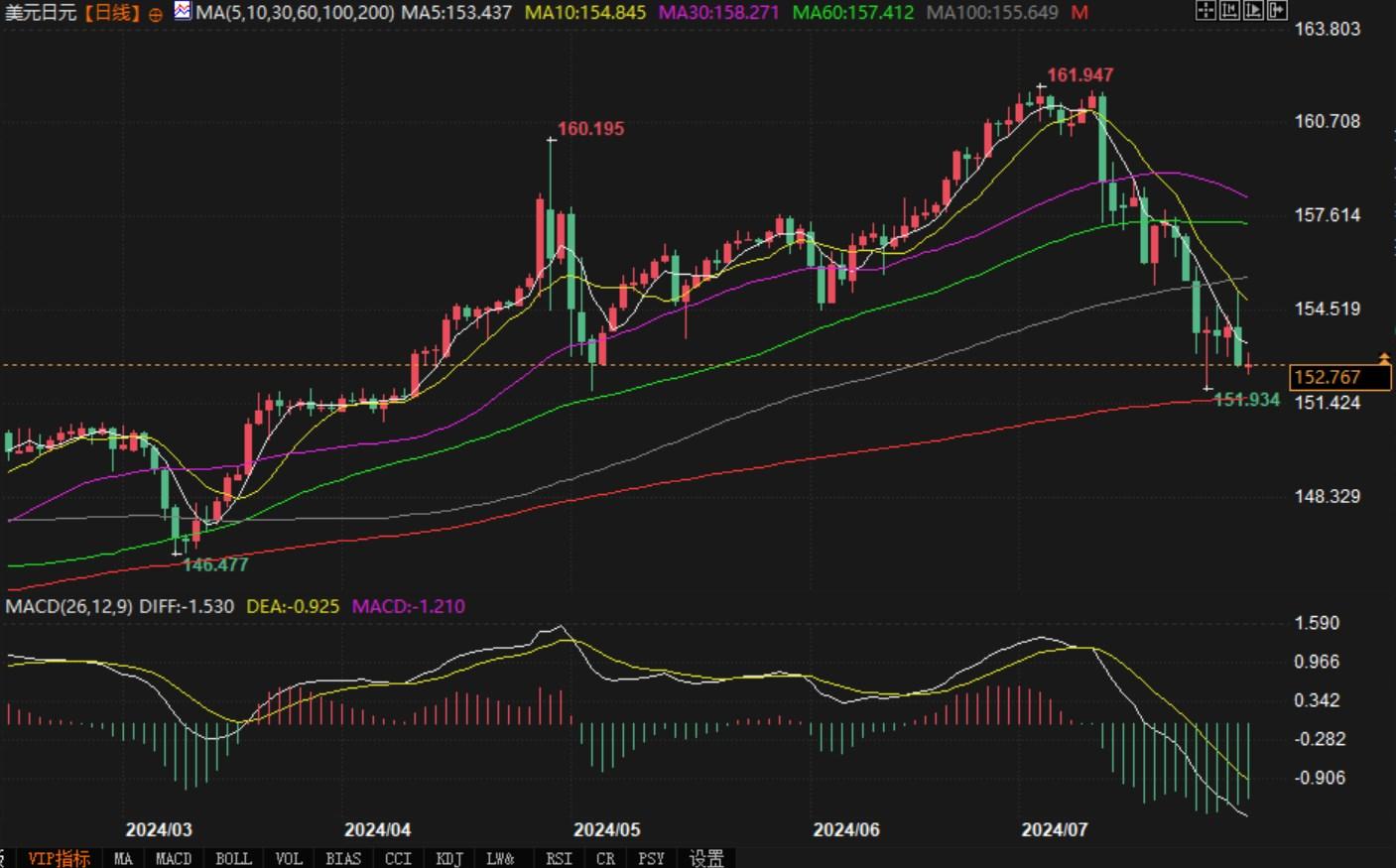This screenshot has height=868, width=1396.
Task: Open the MACD(26,12,9) indicator settings
Action: pyautogui.click(x=68, y=606)
